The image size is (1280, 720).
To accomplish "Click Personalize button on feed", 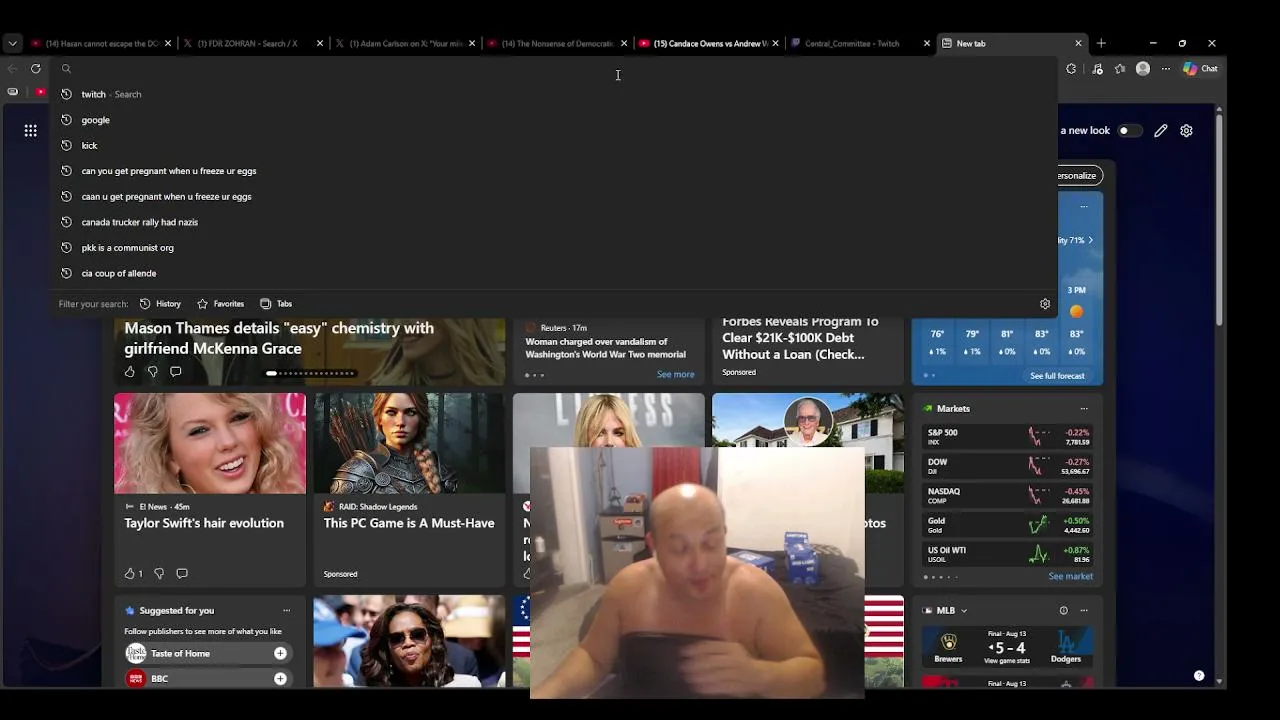I will 1077,176.
